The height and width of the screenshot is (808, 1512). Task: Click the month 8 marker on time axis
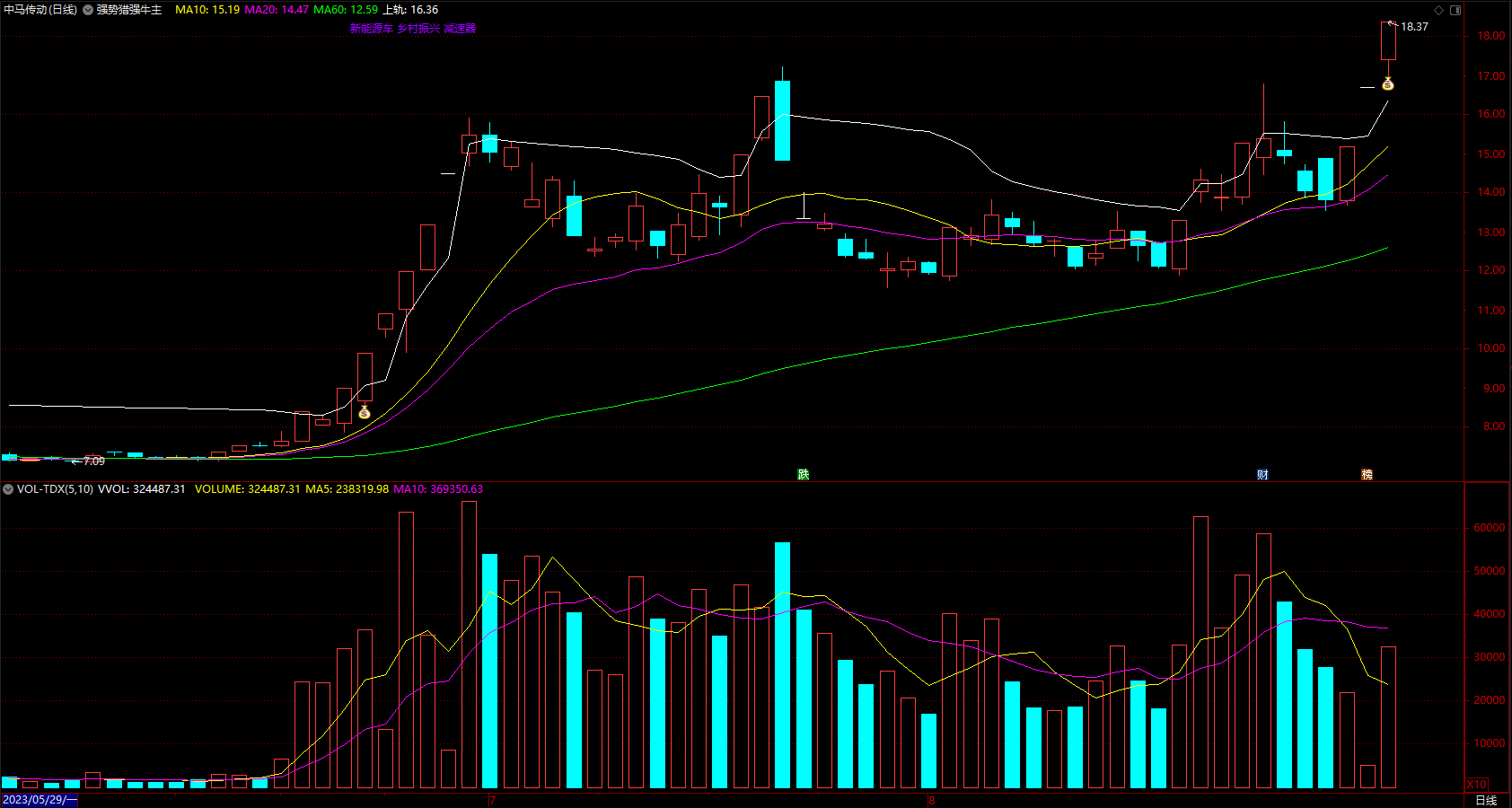click(x=932, y=800)
